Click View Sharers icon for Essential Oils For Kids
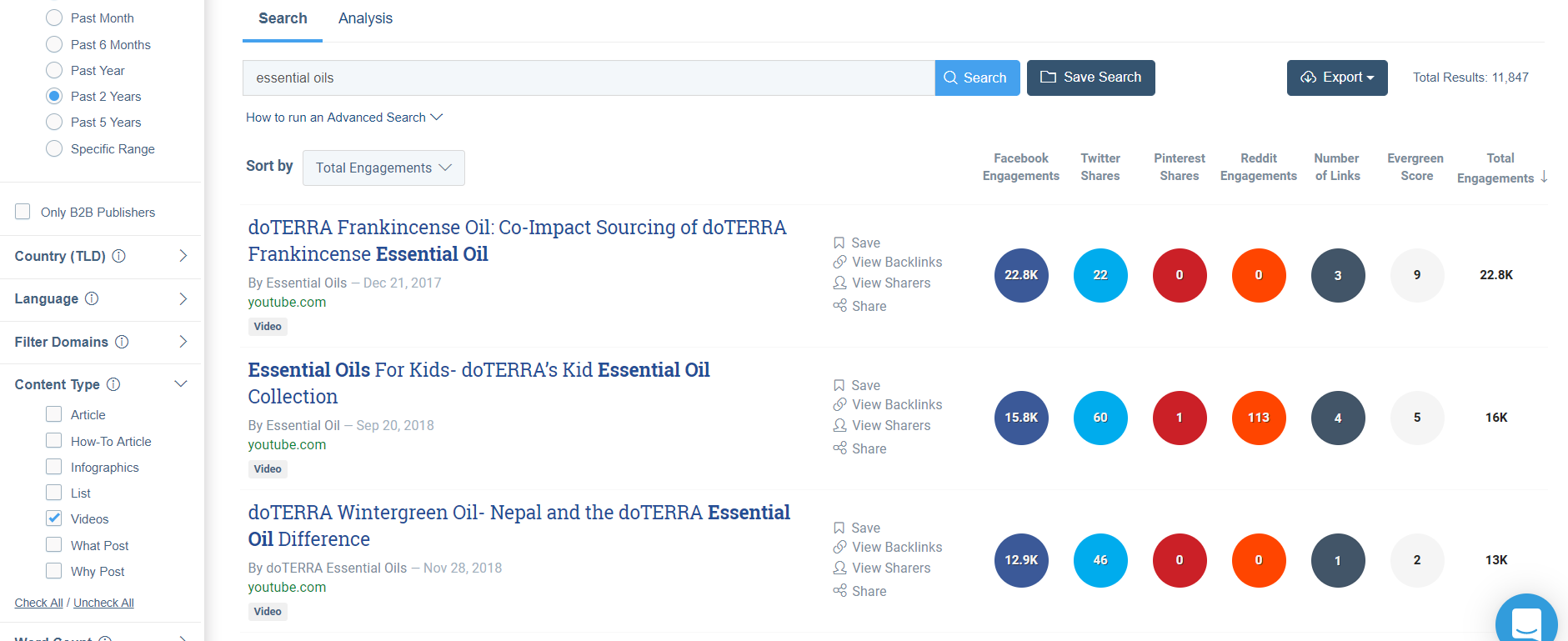The image size is (1568, 641). point(839,425)
